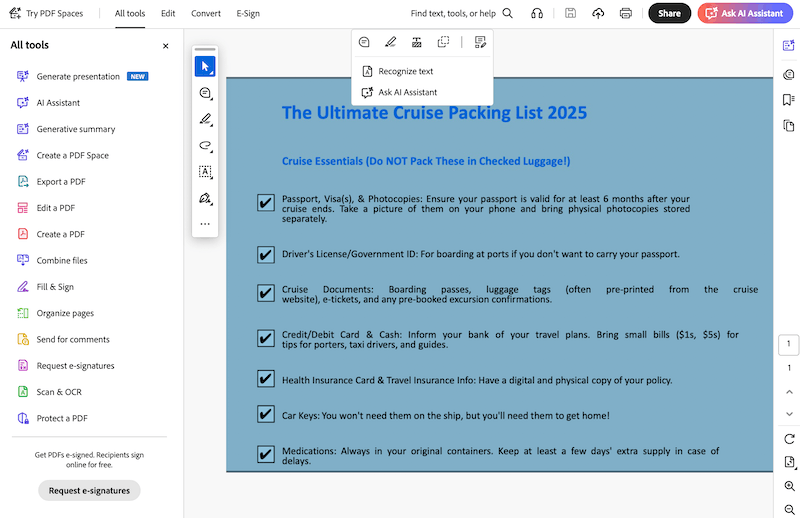Open Scan & OCR tool
Screen dimensions: 800x518
49,392
